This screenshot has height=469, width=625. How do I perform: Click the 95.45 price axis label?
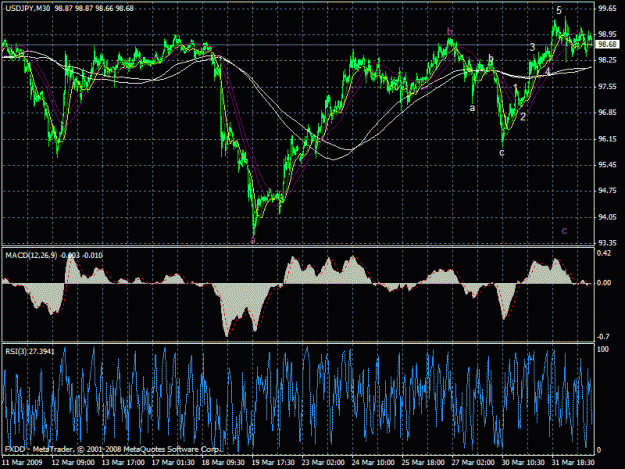(x=607, y=165)
